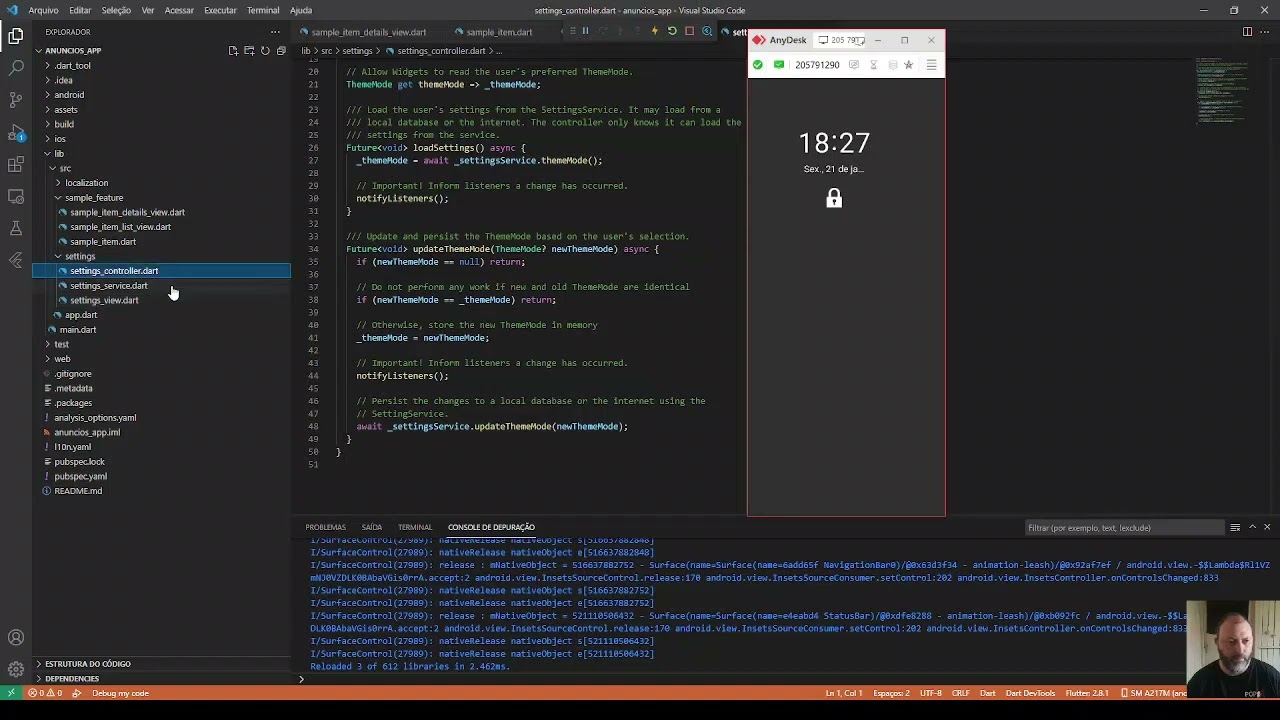Click the New Folder icon in Explorer
This screenshot has height=720, width=1280.
point(249,51)
